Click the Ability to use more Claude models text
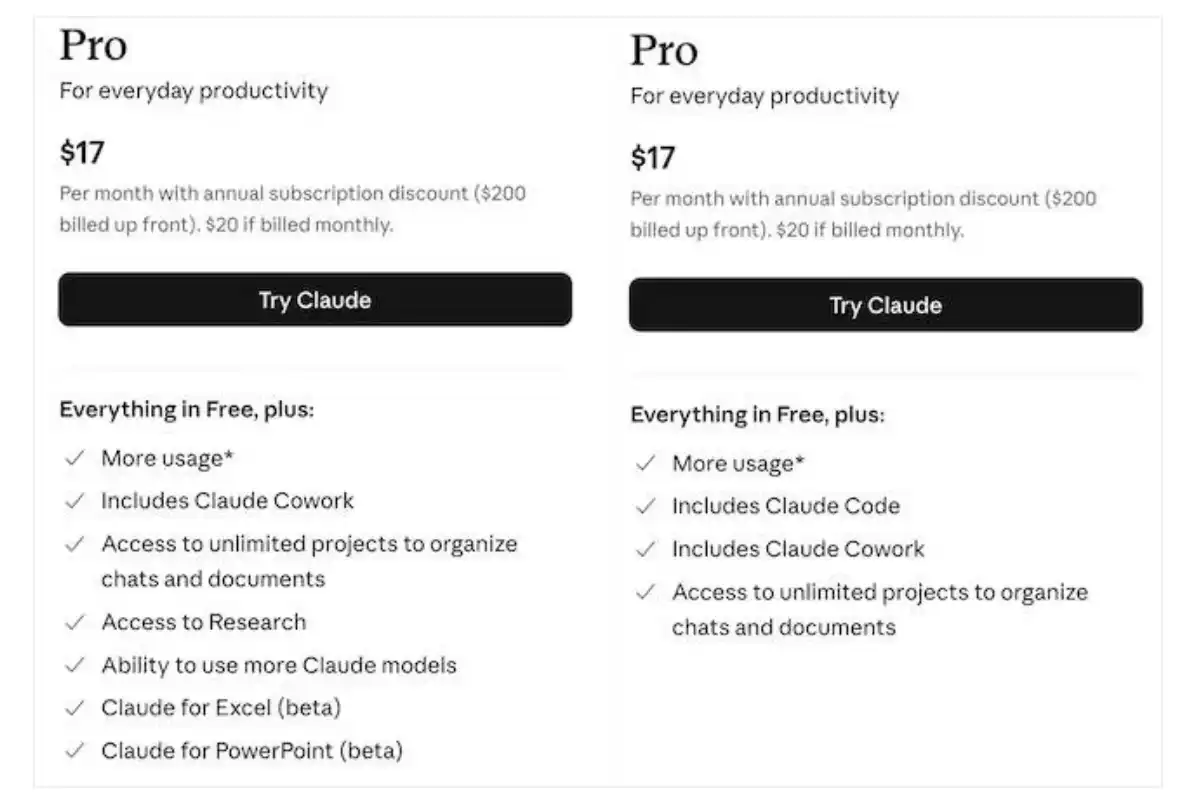This screenshot has width=1194, height=808. pyautogui.click(x=278, y=665)
